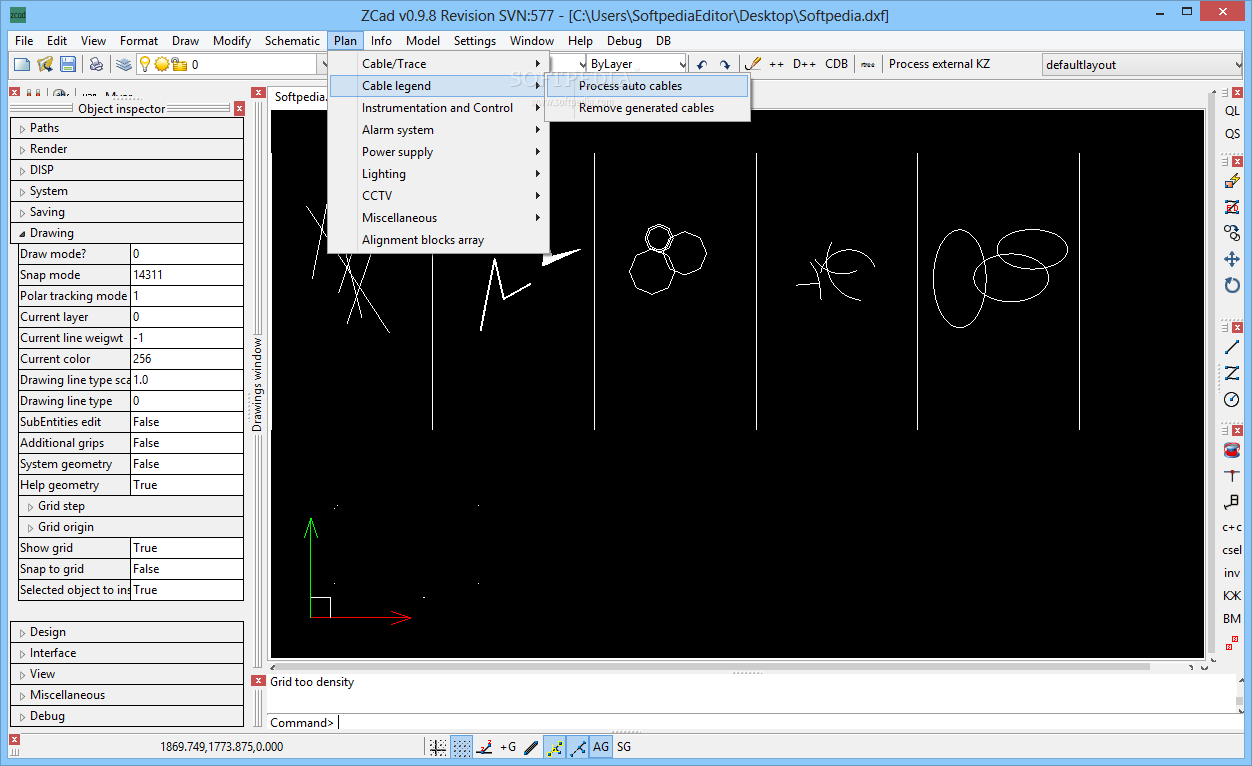Open the Layers manager icon
1252x766 pixels.
tap(123, 64)
